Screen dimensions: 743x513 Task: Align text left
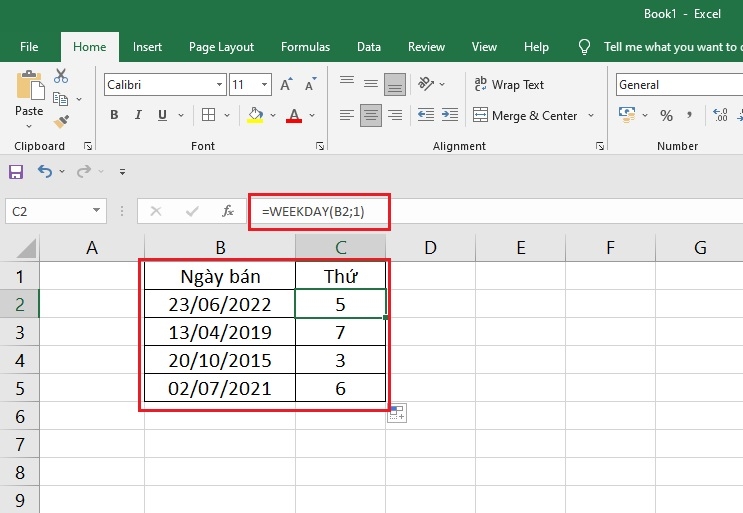coord(347,115)
